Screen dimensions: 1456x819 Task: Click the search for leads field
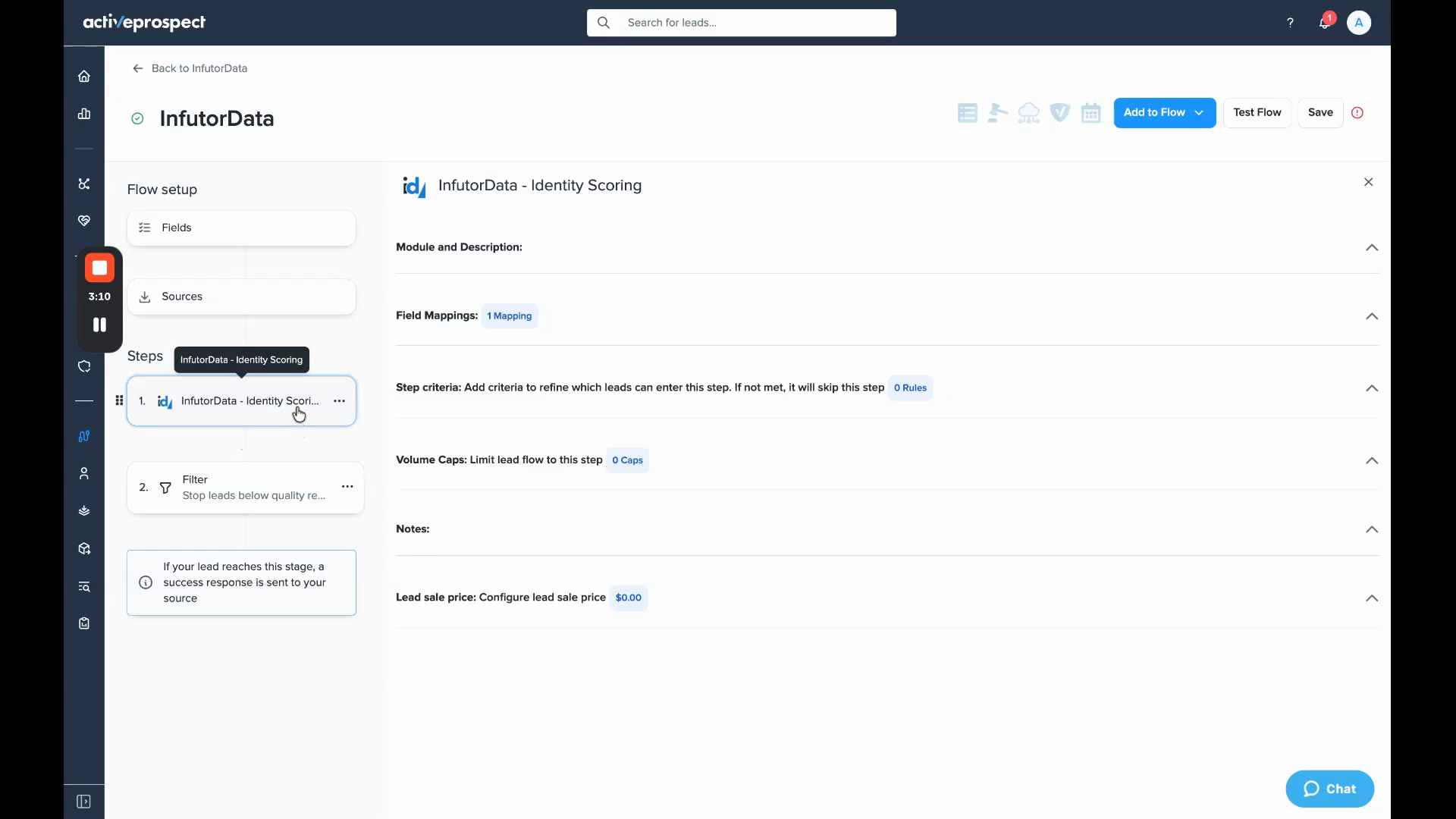(742, 23)
